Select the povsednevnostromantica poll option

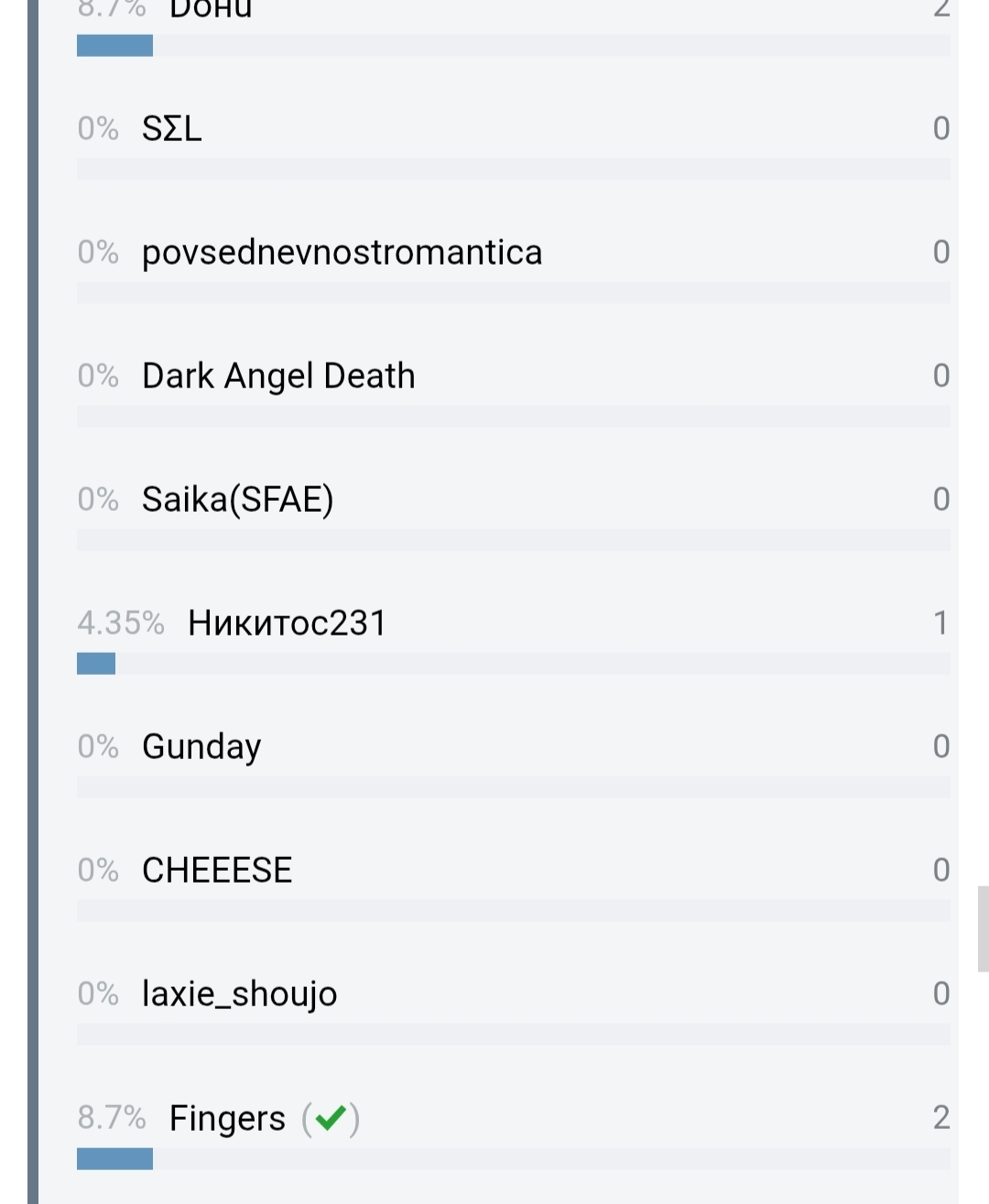coord(342,252)
